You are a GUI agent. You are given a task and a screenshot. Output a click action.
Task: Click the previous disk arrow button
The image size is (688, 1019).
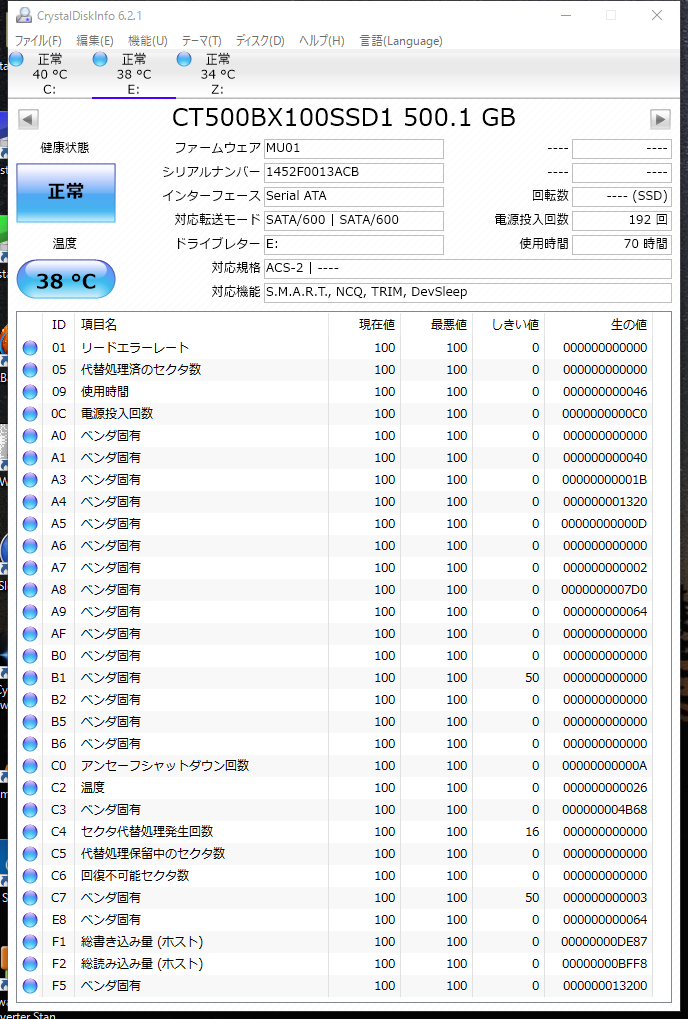[27, 120]
